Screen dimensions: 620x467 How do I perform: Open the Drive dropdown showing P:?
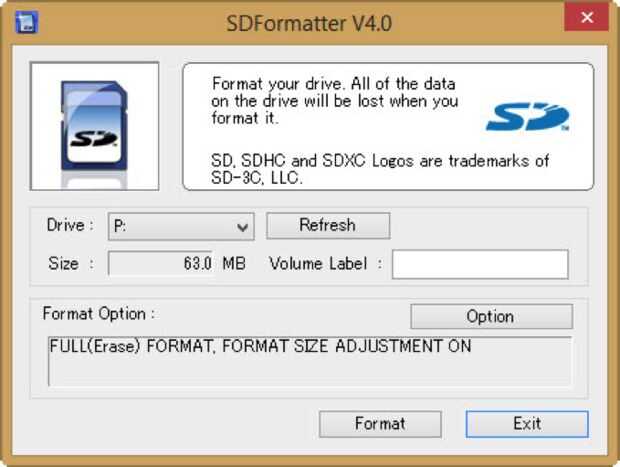pyautogui.click(x=181, y=227)
